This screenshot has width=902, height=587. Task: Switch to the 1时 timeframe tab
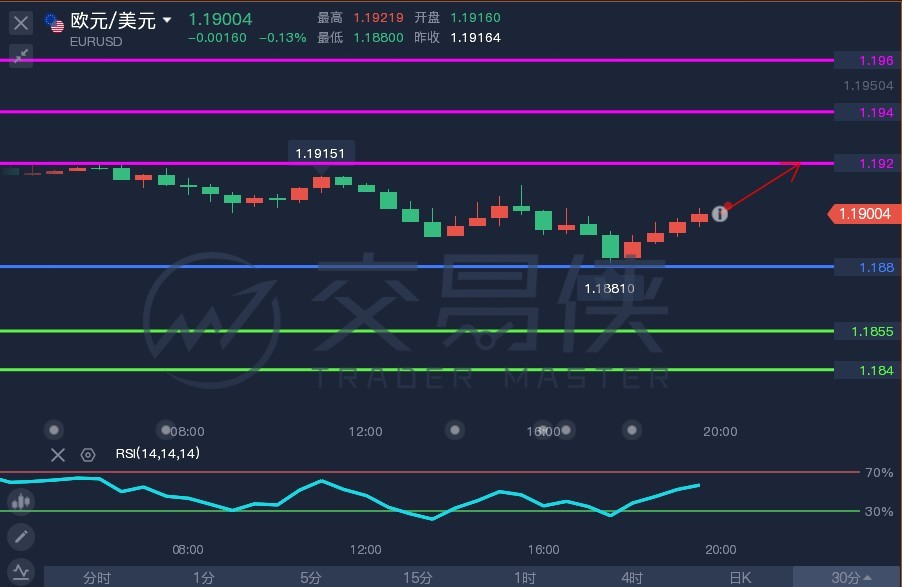coord(525,577)
